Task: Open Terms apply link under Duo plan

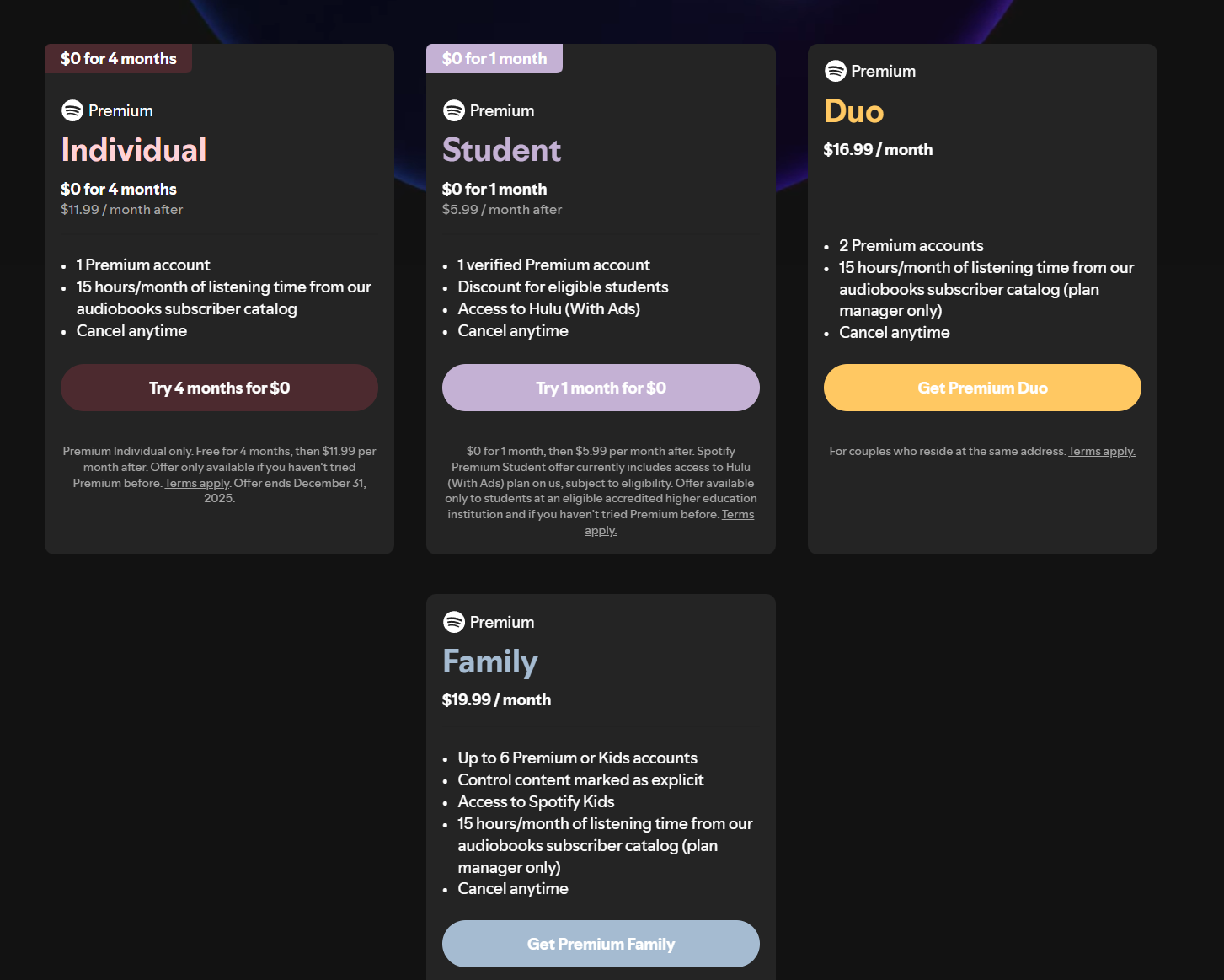Action: 1101,452
